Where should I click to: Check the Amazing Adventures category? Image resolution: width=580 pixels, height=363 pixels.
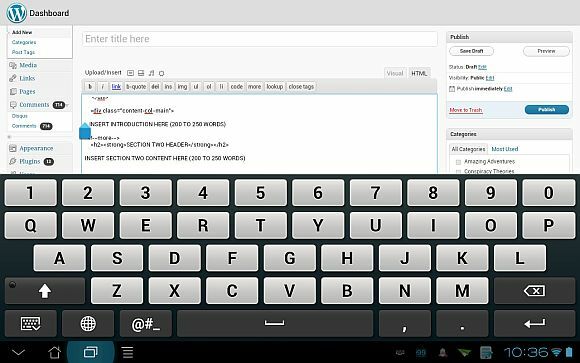458,162
